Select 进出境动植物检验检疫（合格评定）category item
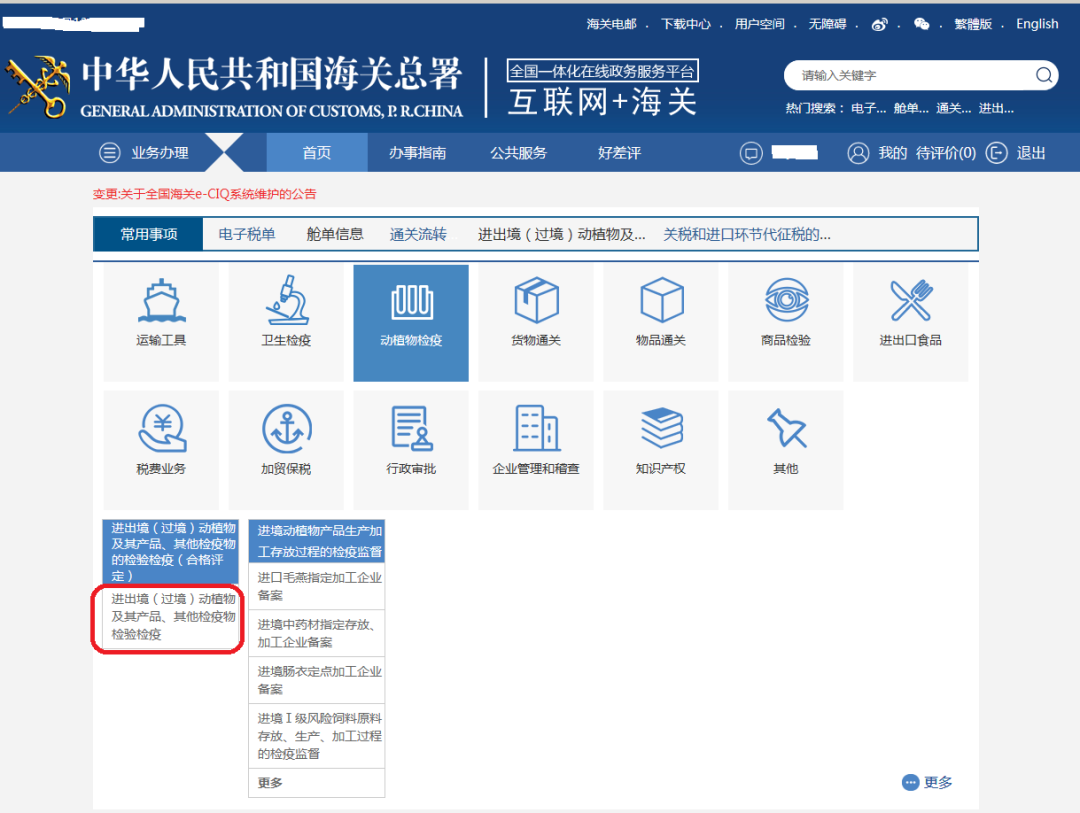Viewport: 1080px width, 813px height. 171,552
